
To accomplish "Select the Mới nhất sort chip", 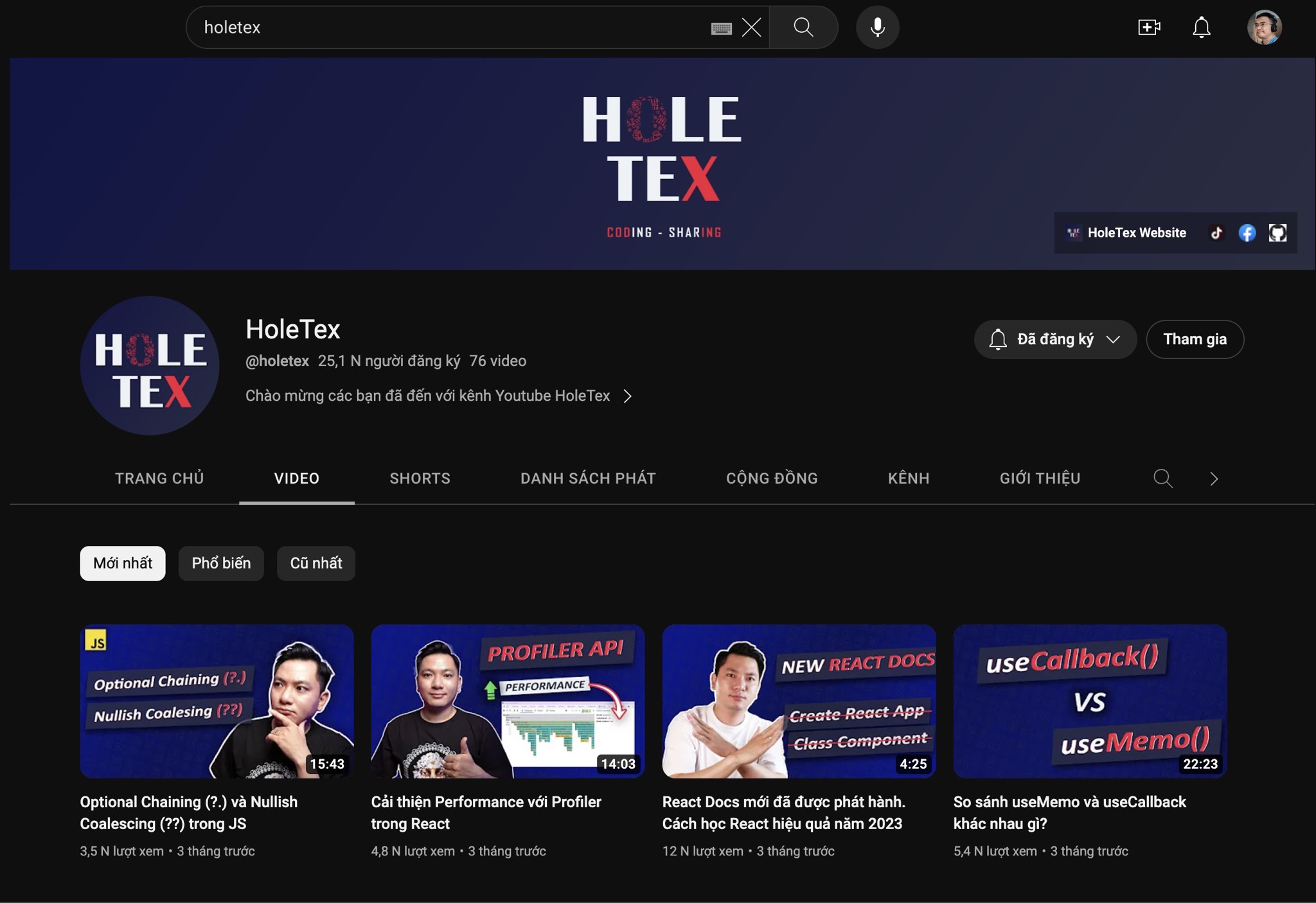I will point(123,563).
